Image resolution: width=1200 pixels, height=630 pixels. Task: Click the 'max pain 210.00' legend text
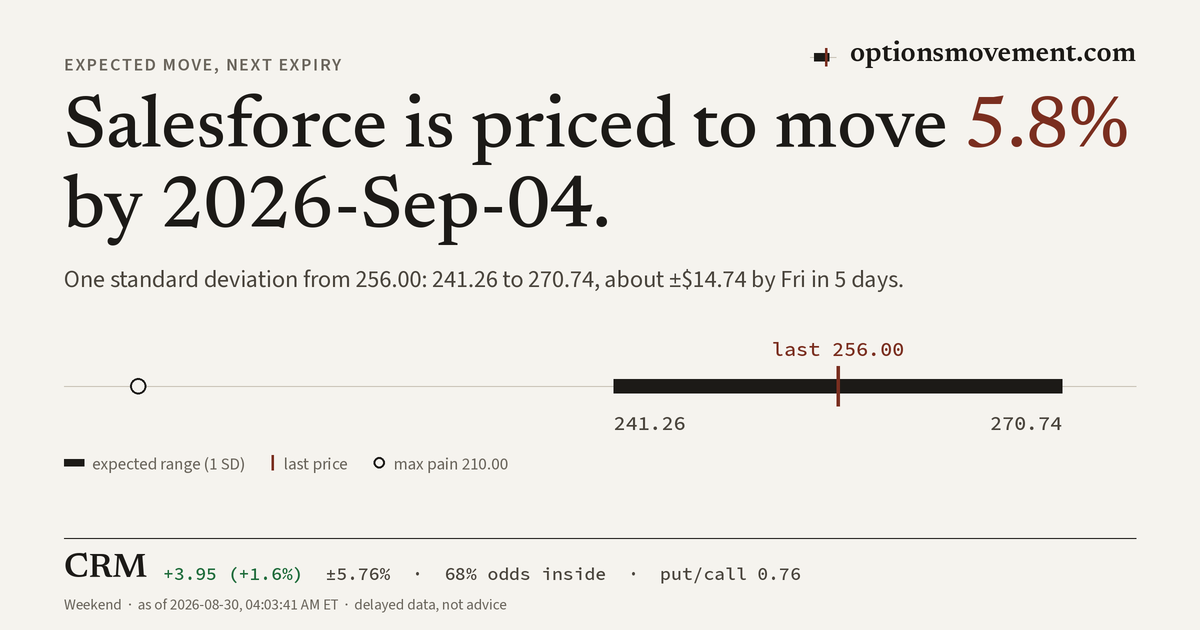(x=451, y=464)
